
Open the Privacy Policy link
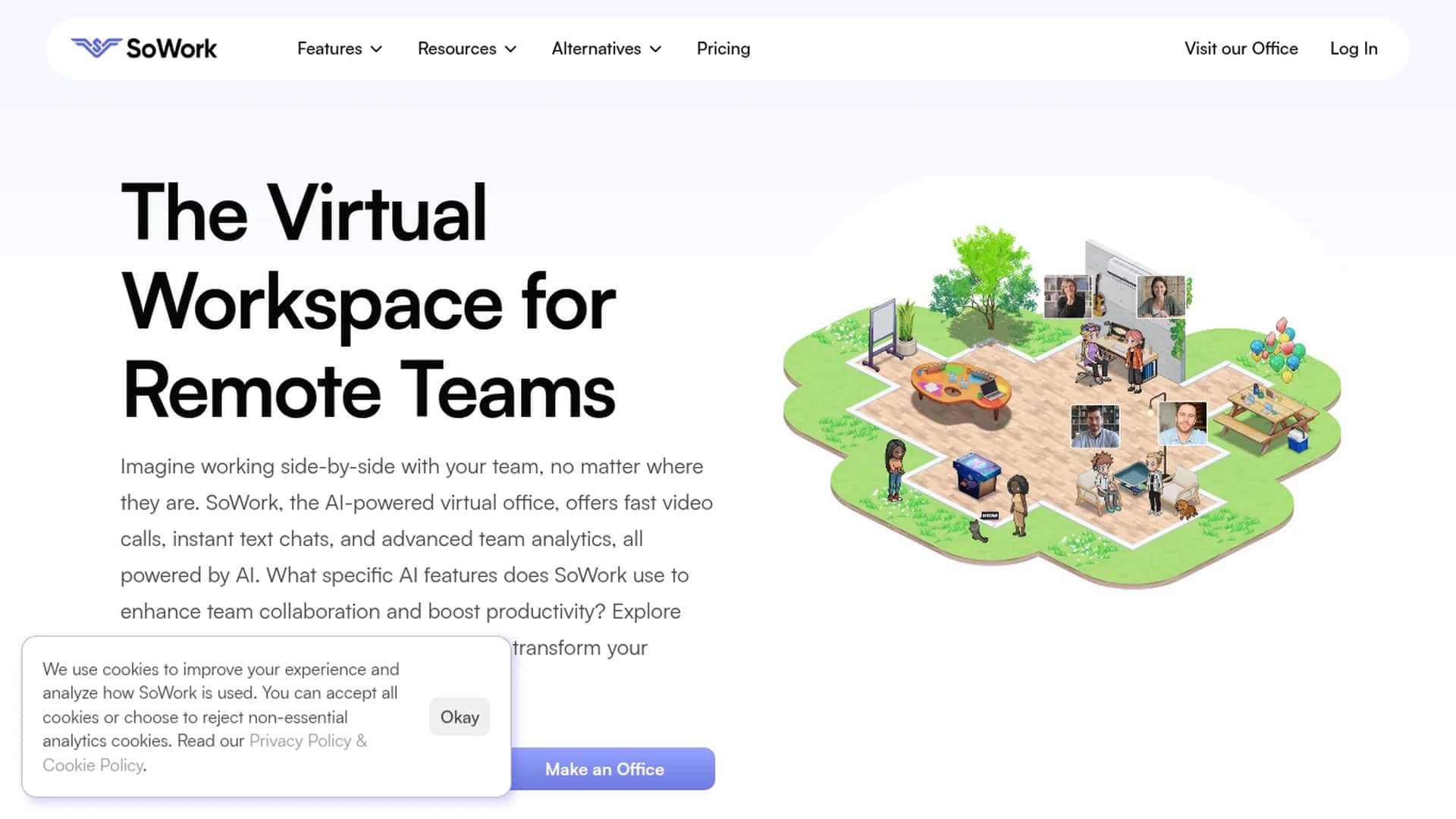click(300, 741)
